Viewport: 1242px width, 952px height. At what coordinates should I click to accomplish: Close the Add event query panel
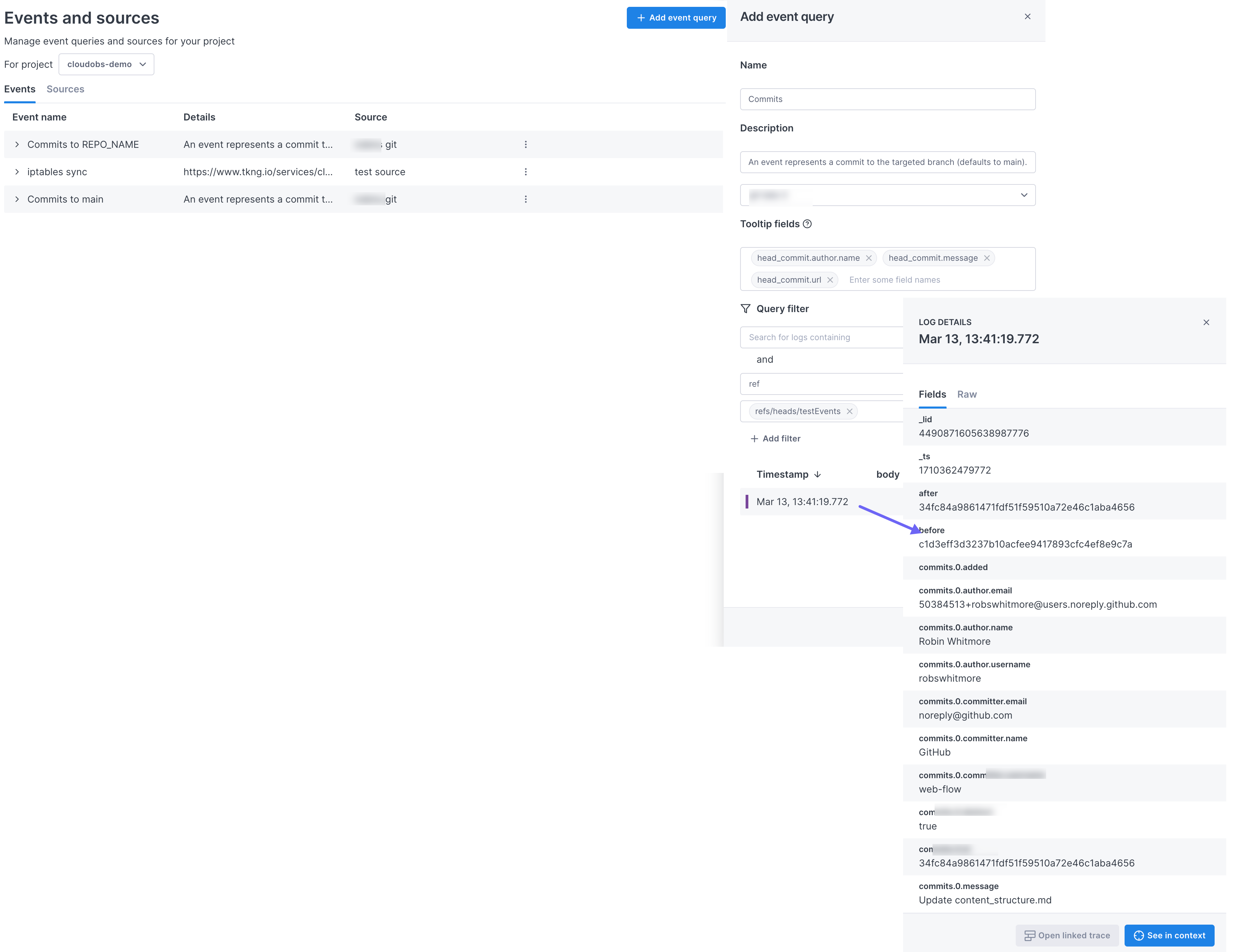1028,16
